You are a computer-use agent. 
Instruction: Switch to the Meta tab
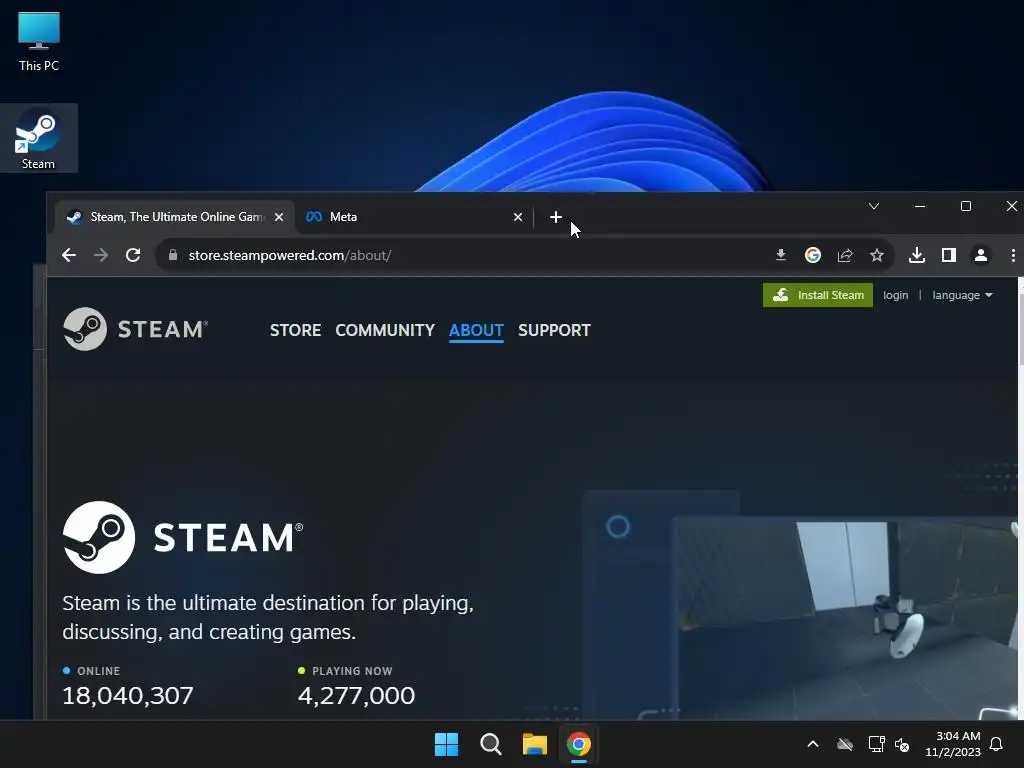(x=414, y=217)
